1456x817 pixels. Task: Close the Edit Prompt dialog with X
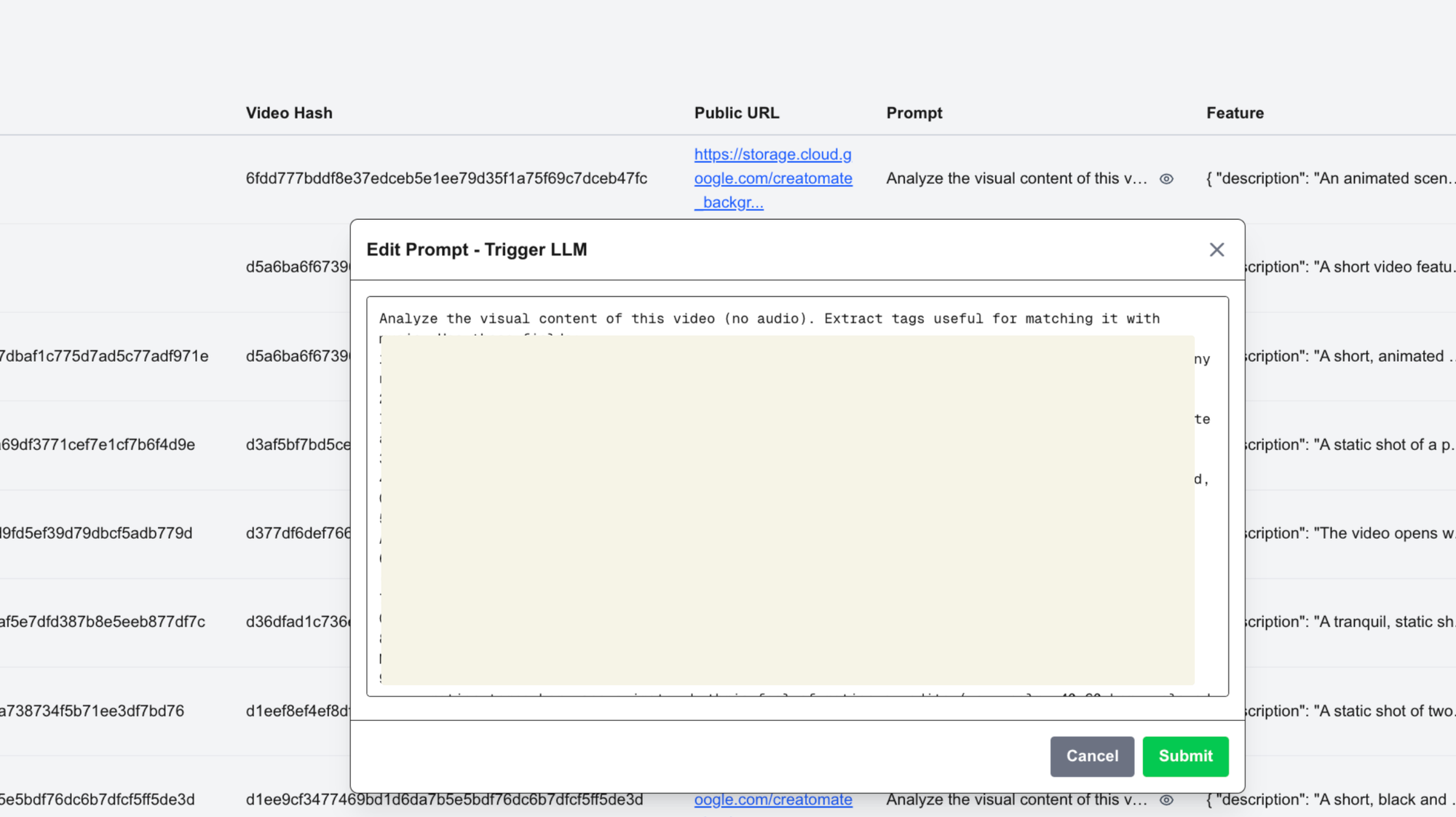click(x=1216, y=250)
